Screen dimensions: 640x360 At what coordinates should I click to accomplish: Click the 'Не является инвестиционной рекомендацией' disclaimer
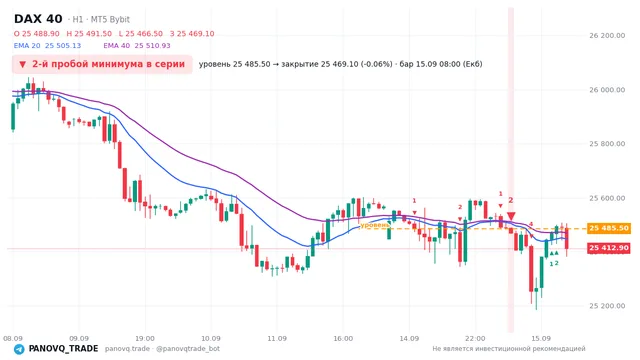pos(509,349)
